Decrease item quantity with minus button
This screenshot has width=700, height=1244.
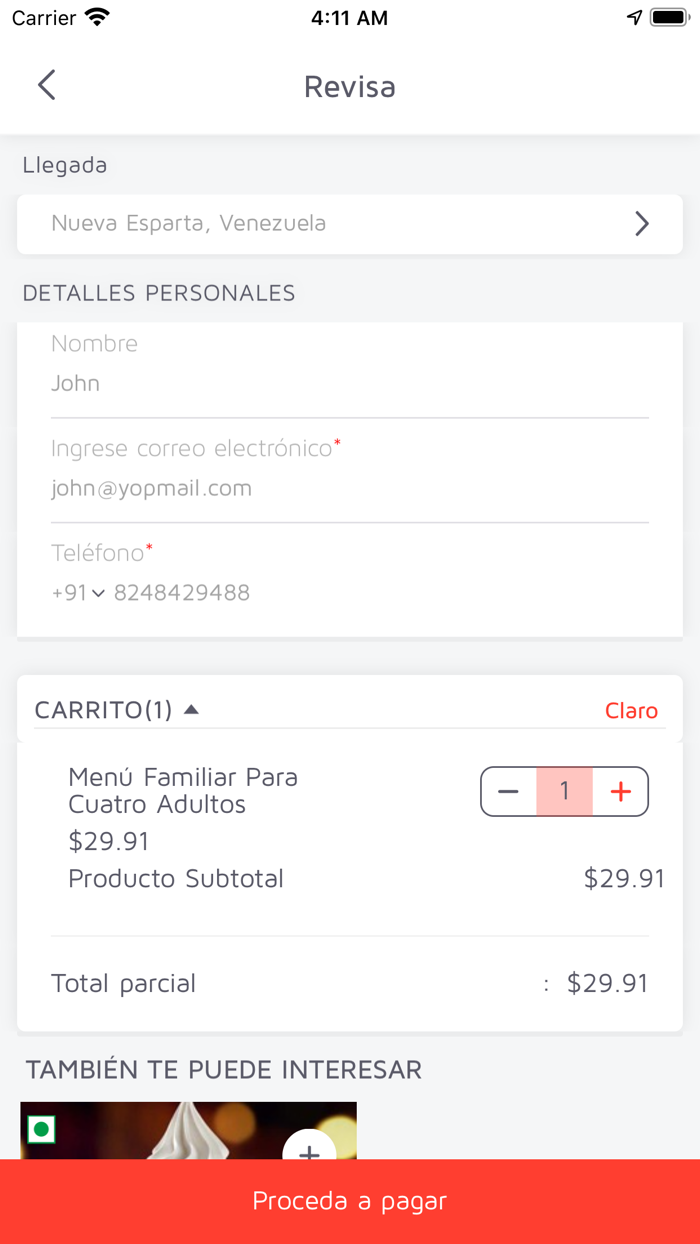(x=509, y=792)
